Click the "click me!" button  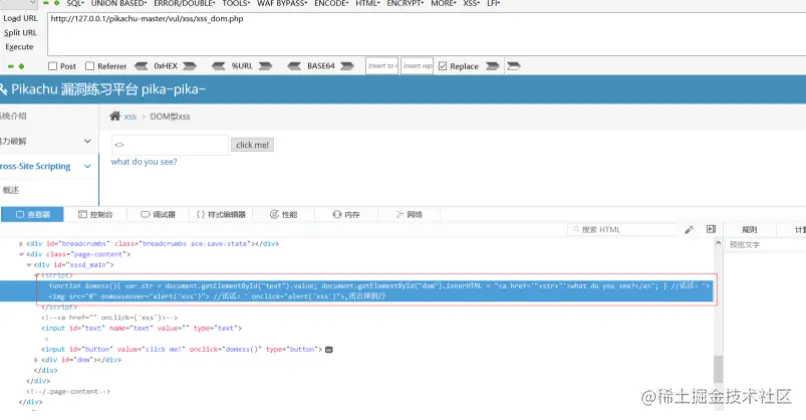pyautogui.click(x=252, y=145)
